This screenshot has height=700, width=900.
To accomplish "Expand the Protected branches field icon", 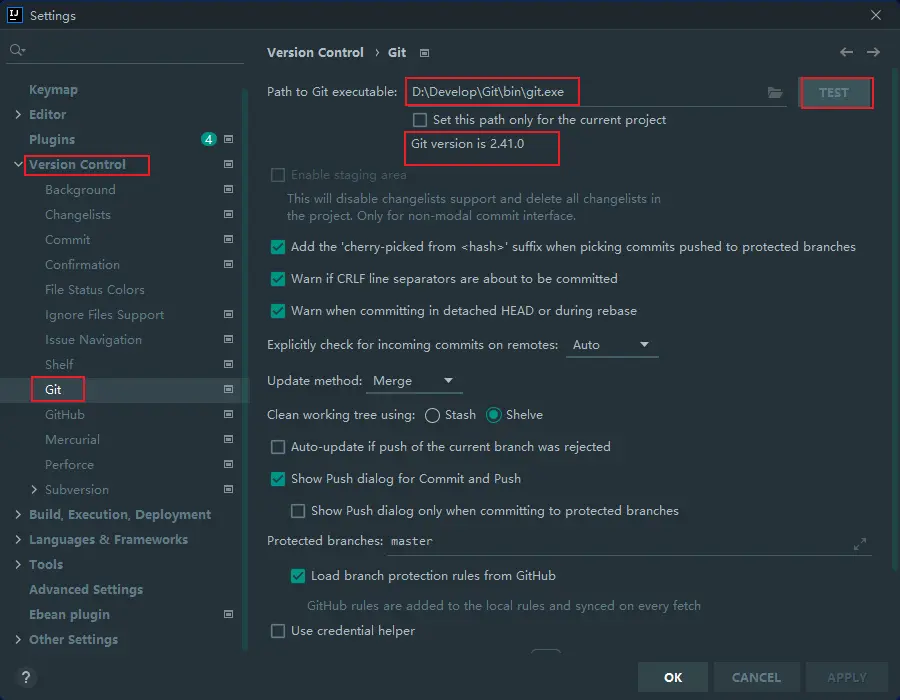I will click(860, 544).
